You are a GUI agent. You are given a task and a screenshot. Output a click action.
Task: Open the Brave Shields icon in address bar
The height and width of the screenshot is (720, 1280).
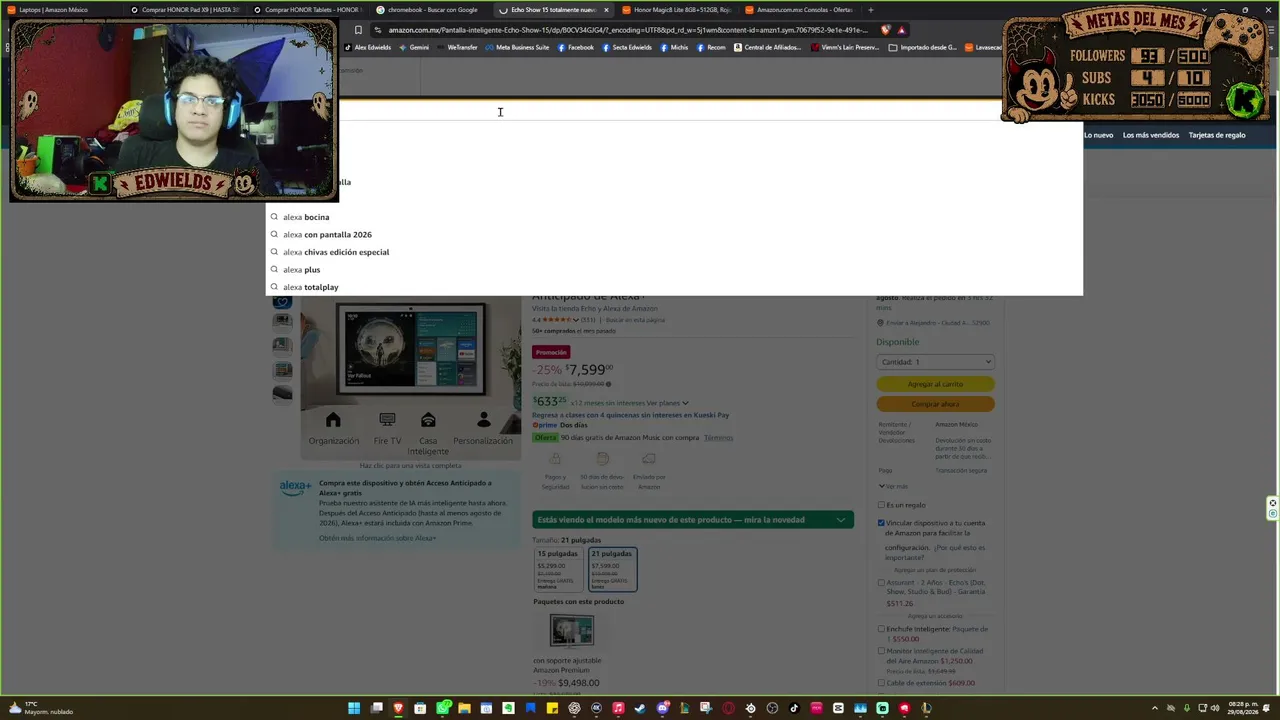[885, 30]
